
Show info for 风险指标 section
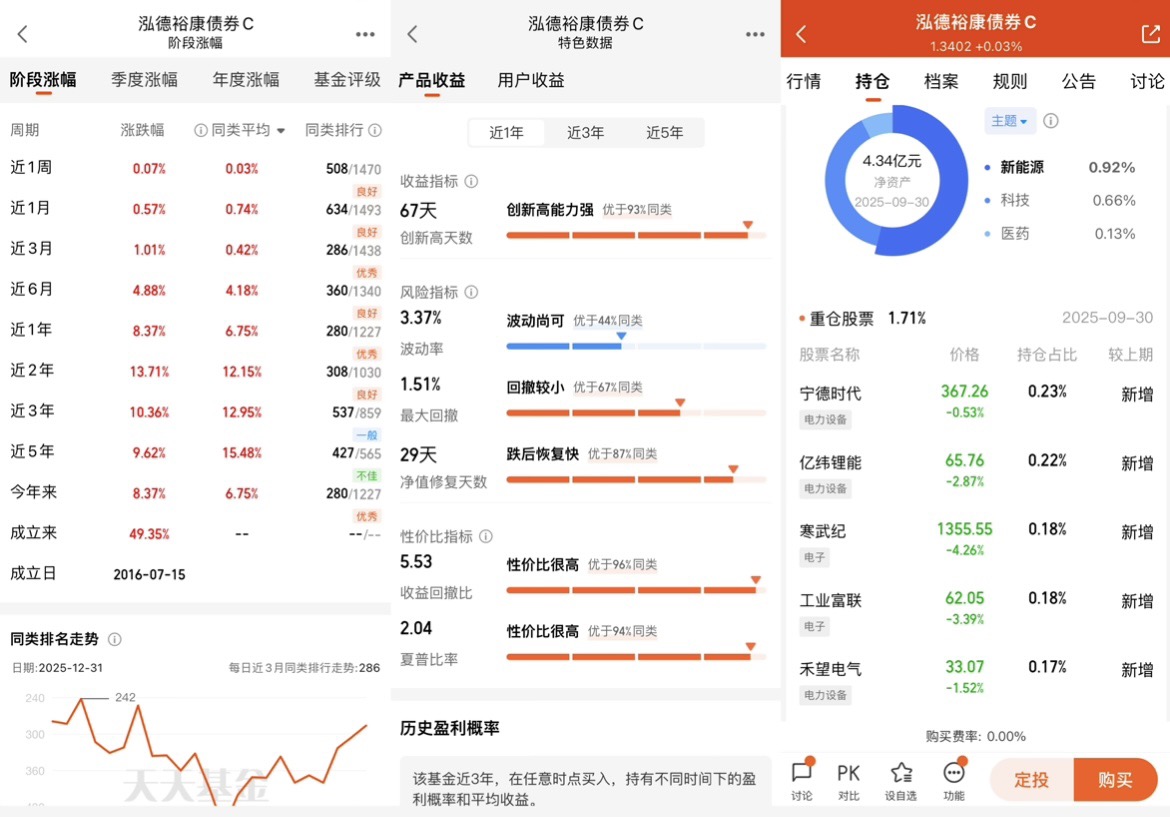pos(472,292)
